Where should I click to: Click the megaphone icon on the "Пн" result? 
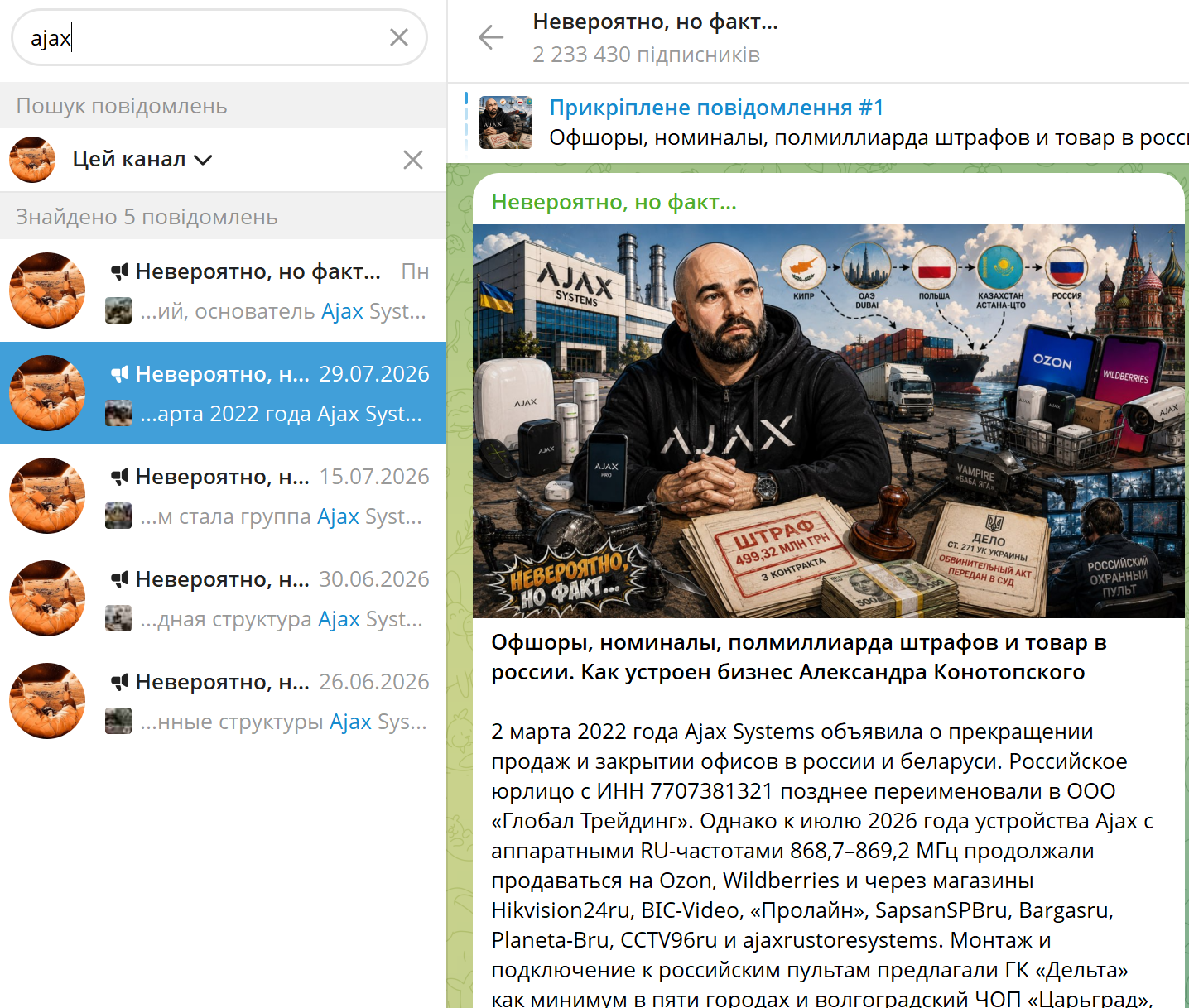120,271
